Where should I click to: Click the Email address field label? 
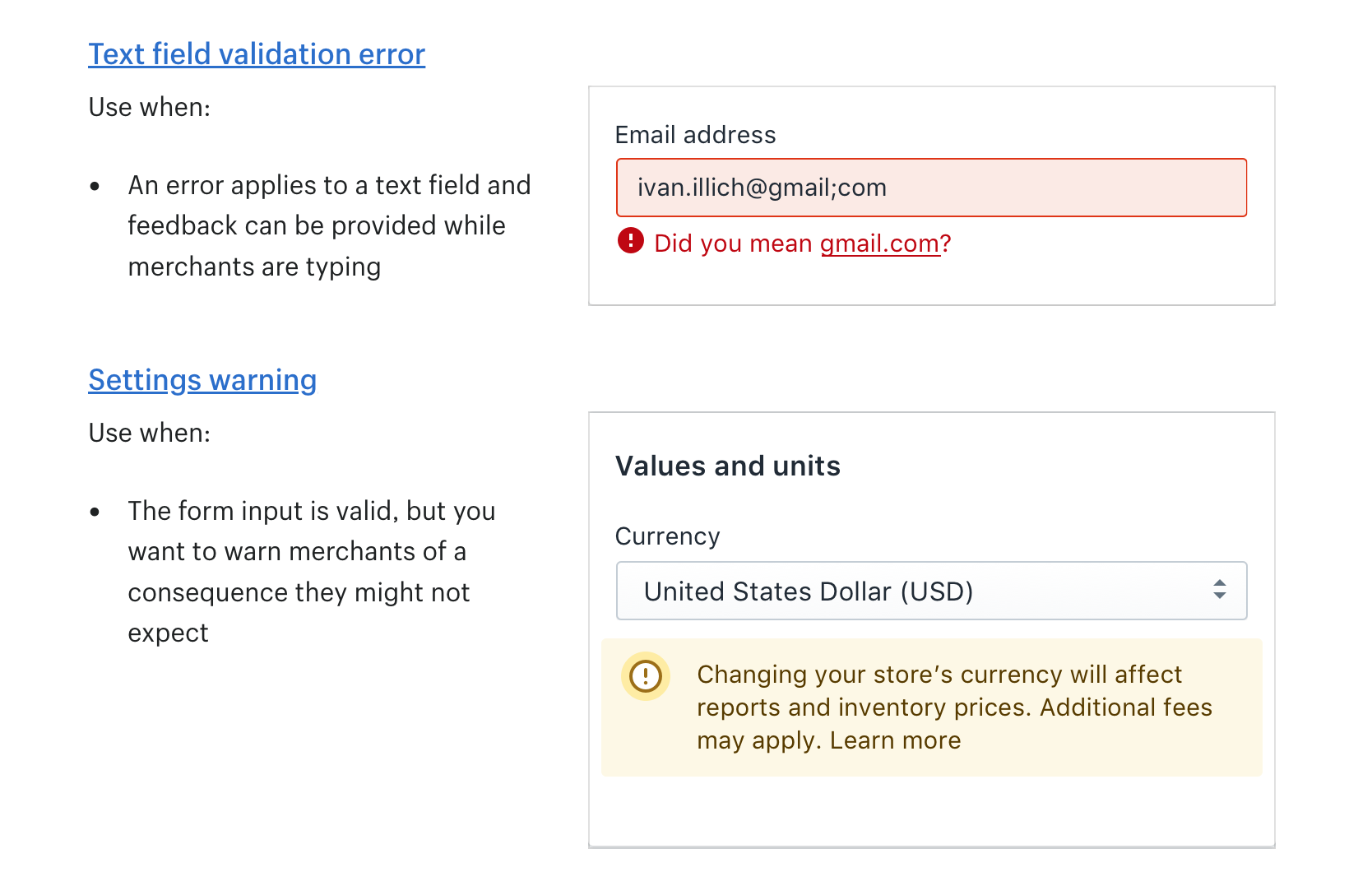click(x=695, y=135)
